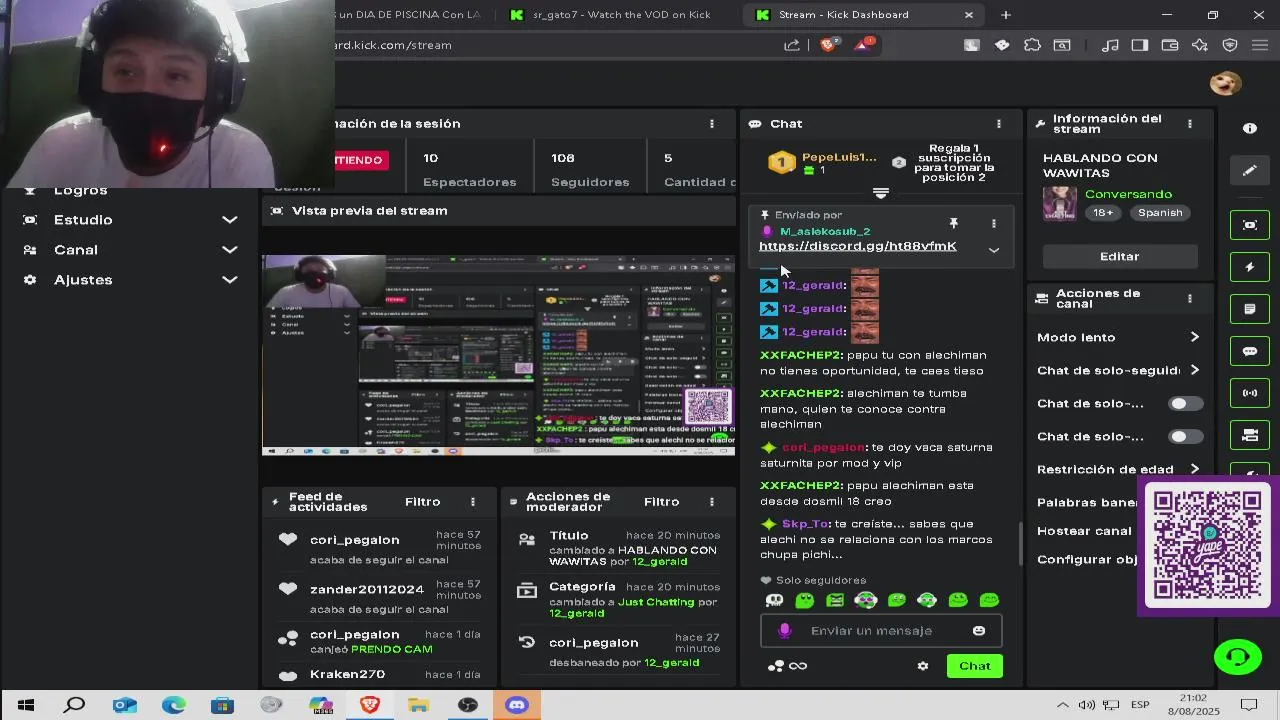Click the purple microphone icon in message box

(785, 631)
